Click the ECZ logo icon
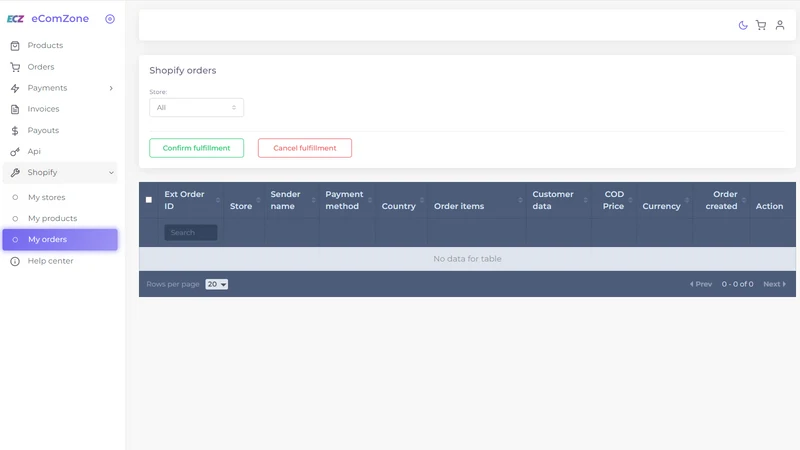Screen dimensions: 800x450 [15, 19]
